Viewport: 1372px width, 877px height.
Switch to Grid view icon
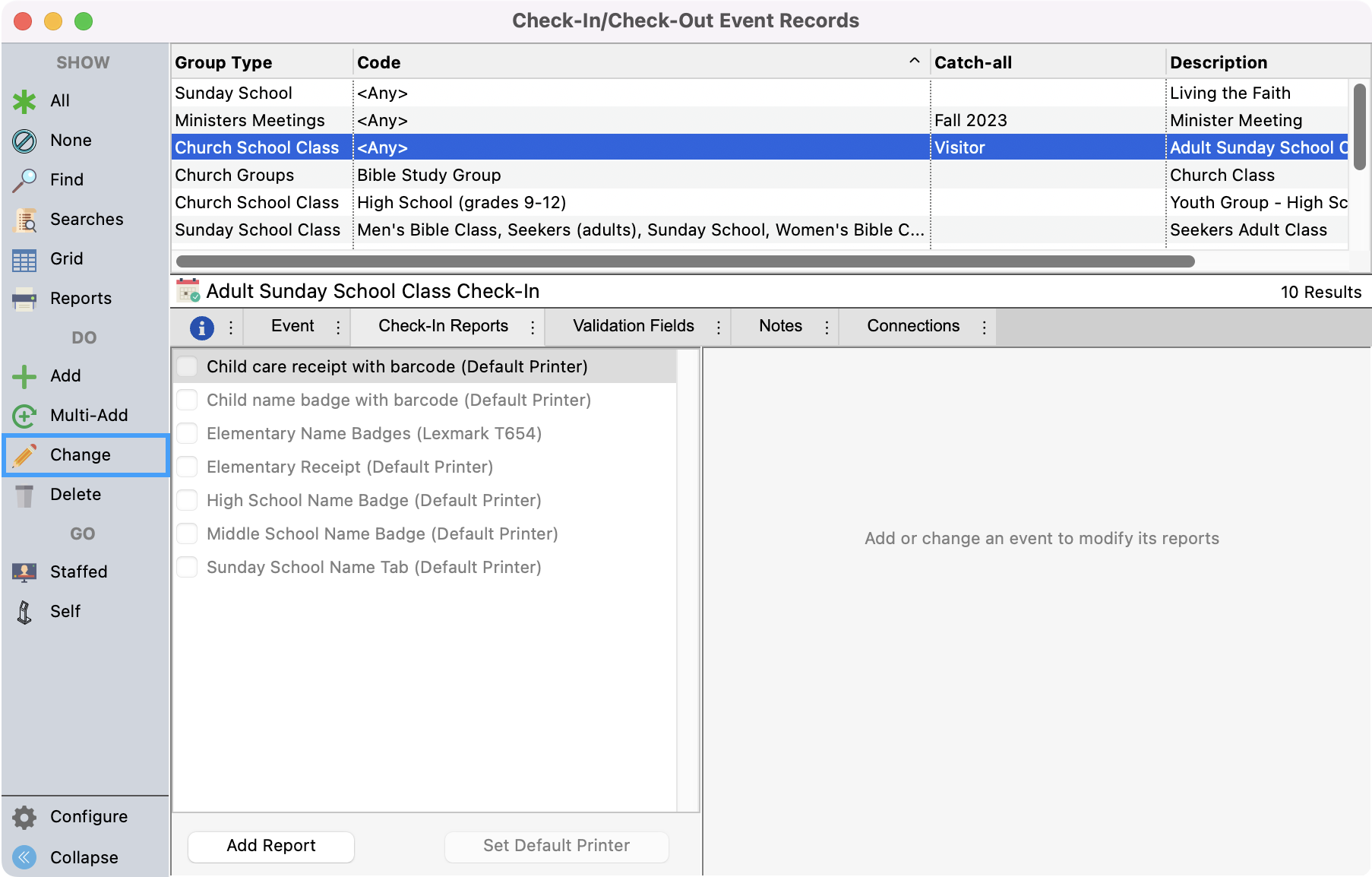tap(24, 258)
